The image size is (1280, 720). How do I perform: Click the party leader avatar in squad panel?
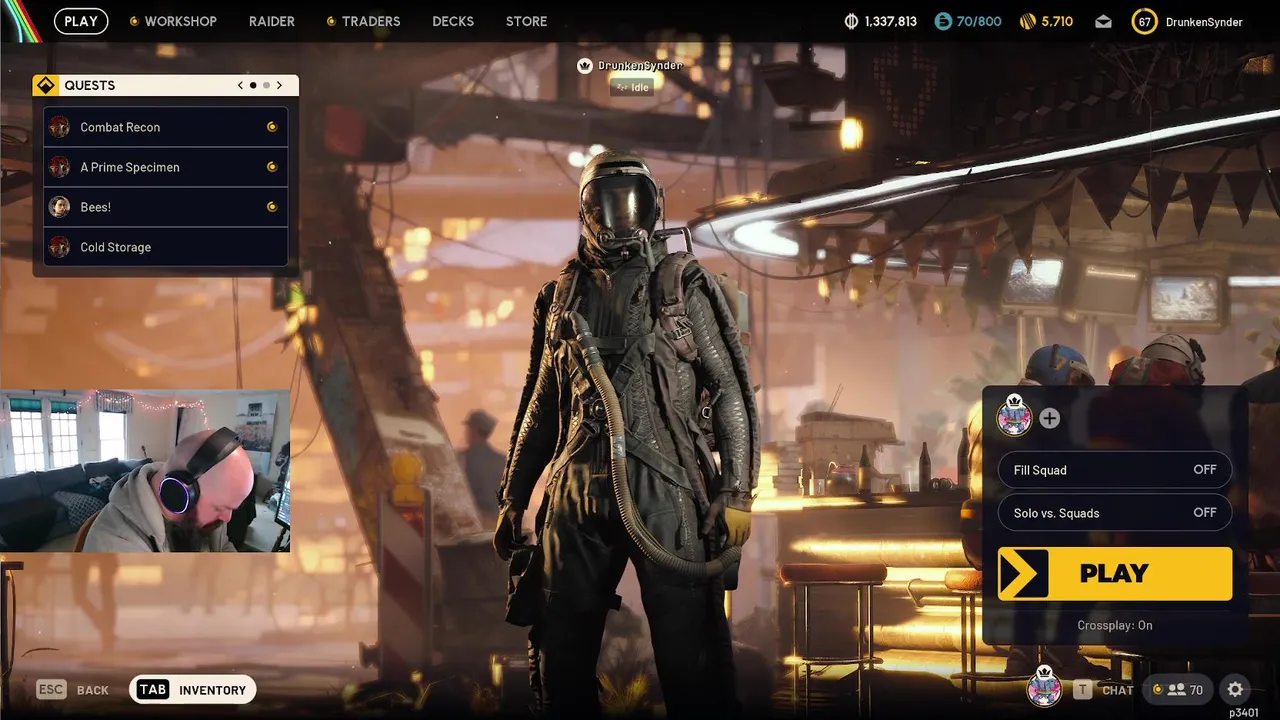(x=1014, y=417)
